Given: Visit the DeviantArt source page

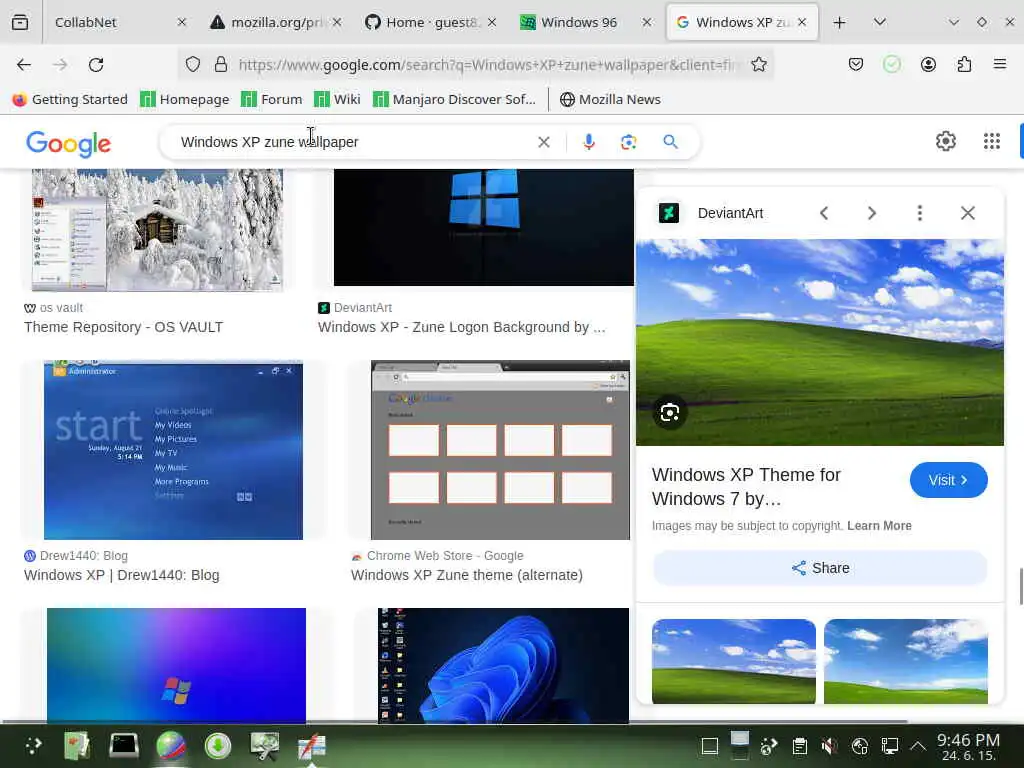Looking at the screenshot, I should pos(948,480).
